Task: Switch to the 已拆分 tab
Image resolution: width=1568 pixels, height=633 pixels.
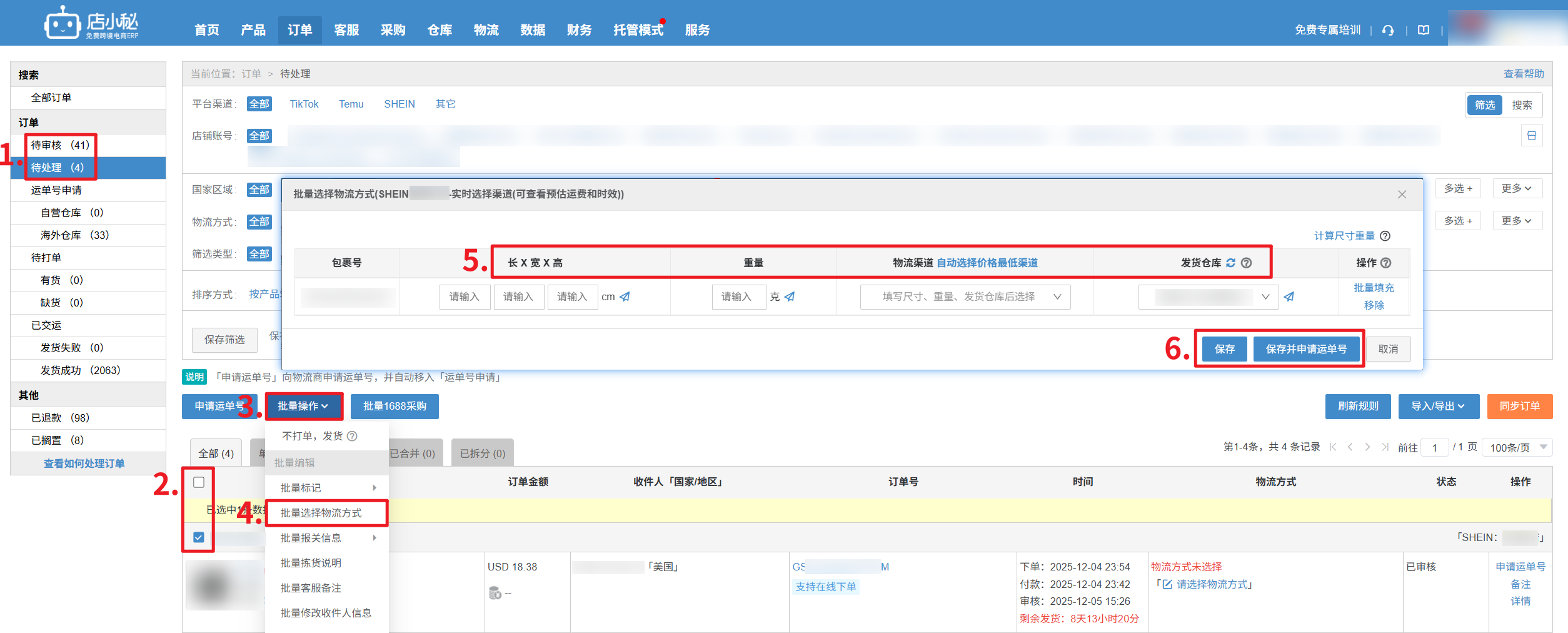Action: [482, 453]
